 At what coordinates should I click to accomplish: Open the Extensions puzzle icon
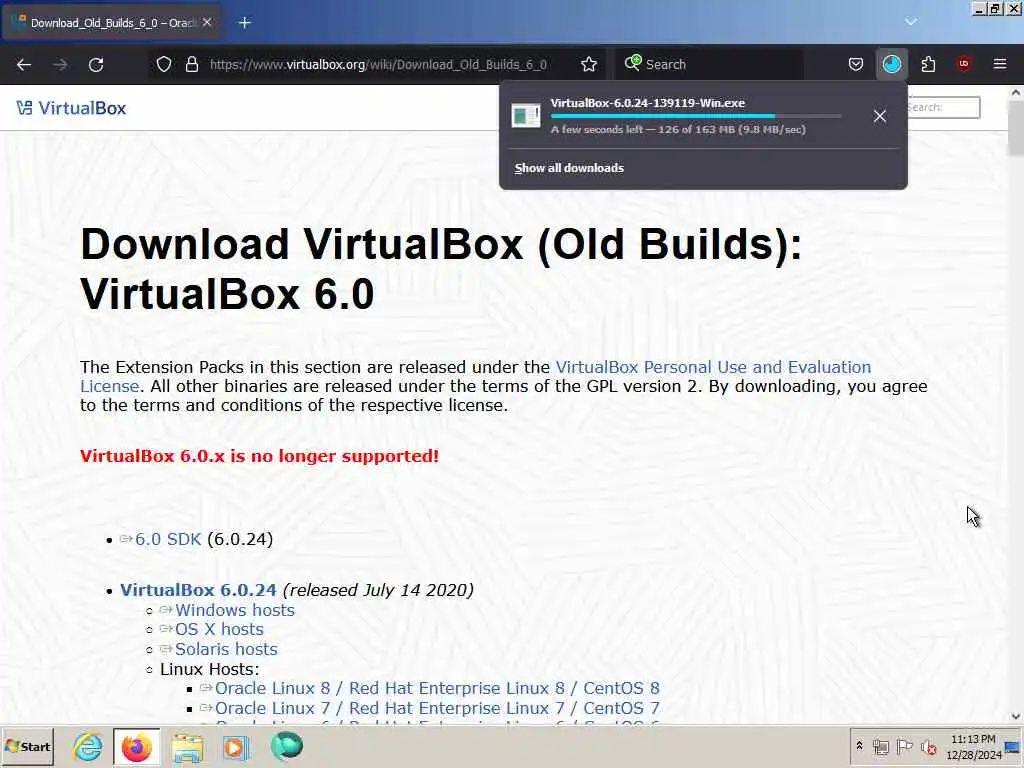pos(928,64)
